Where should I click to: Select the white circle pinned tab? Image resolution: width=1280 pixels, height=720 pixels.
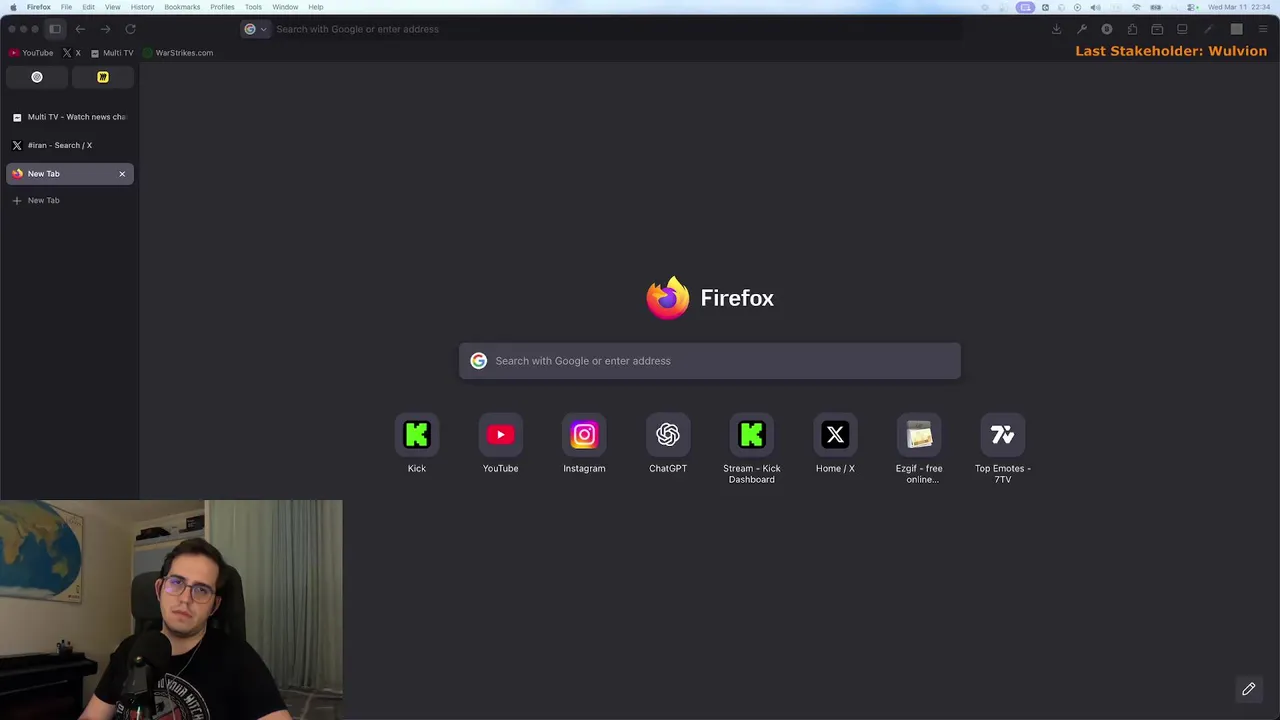pyautogui.click(x=37, y=77)
